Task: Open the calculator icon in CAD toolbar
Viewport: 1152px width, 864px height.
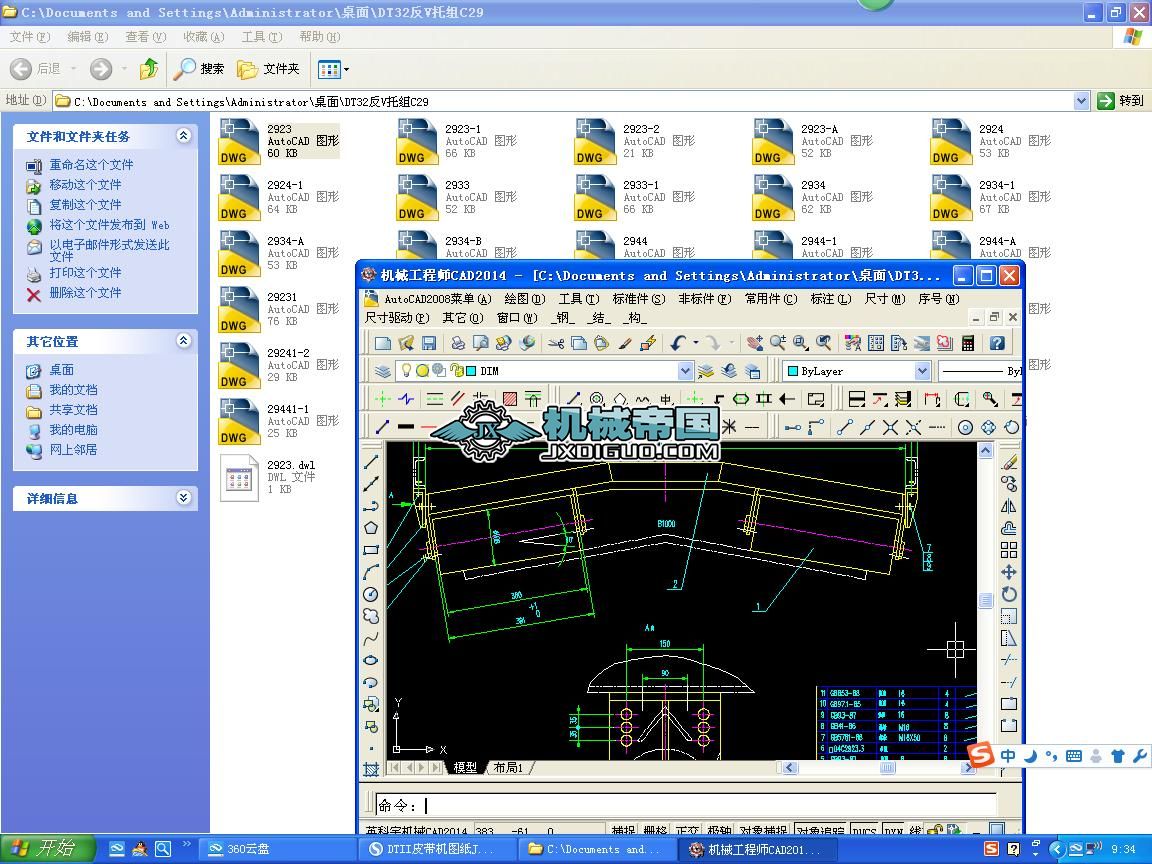Action: (x=968, y=343)
